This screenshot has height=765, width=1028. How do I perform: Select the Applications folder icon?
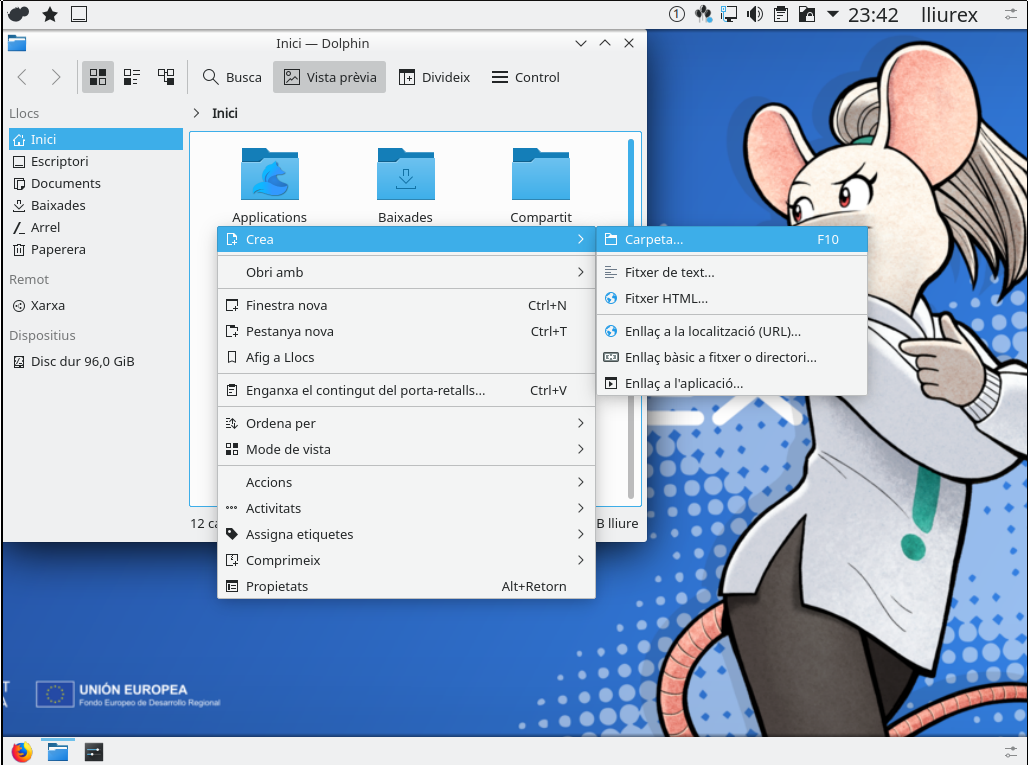coord(269,174)
